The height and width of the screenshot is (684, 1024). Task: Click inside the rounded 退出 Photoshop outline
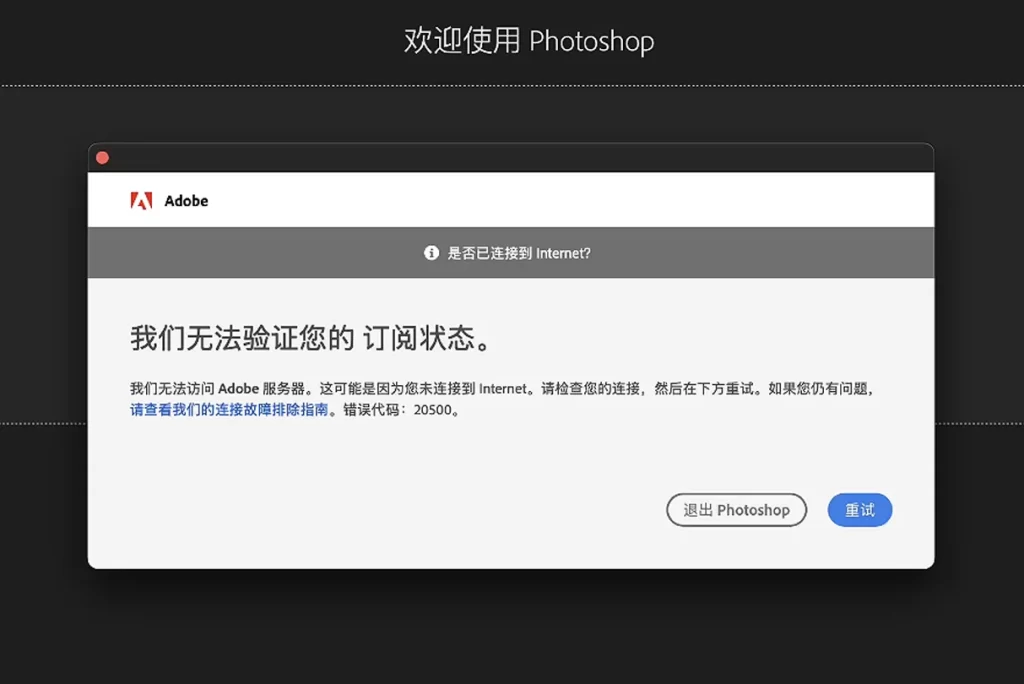[x=736, y=510]
